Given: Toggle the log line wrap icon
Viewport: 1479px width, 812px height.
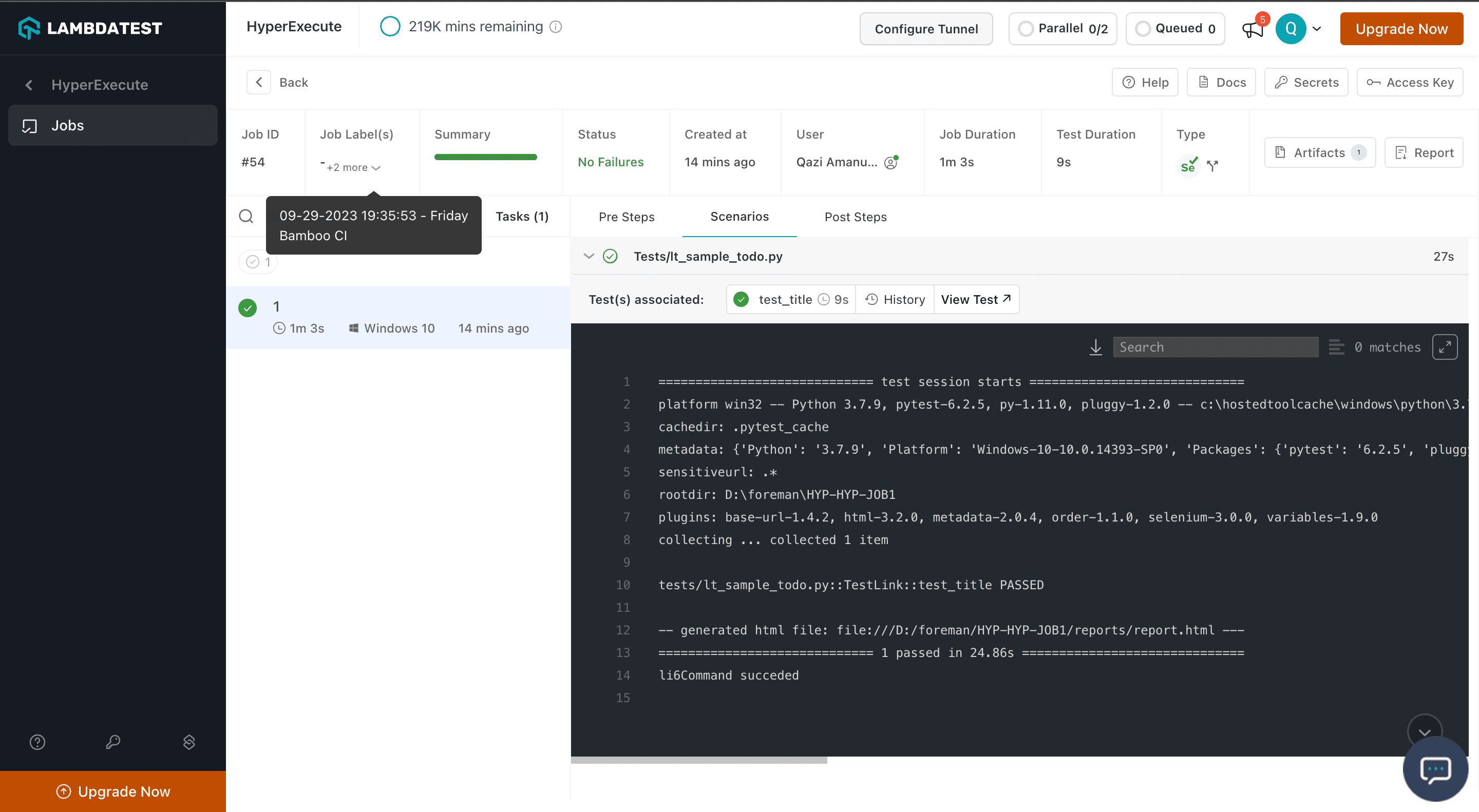Looking at the screenshot, I should pyautogui.click(x=1336, y=347).
